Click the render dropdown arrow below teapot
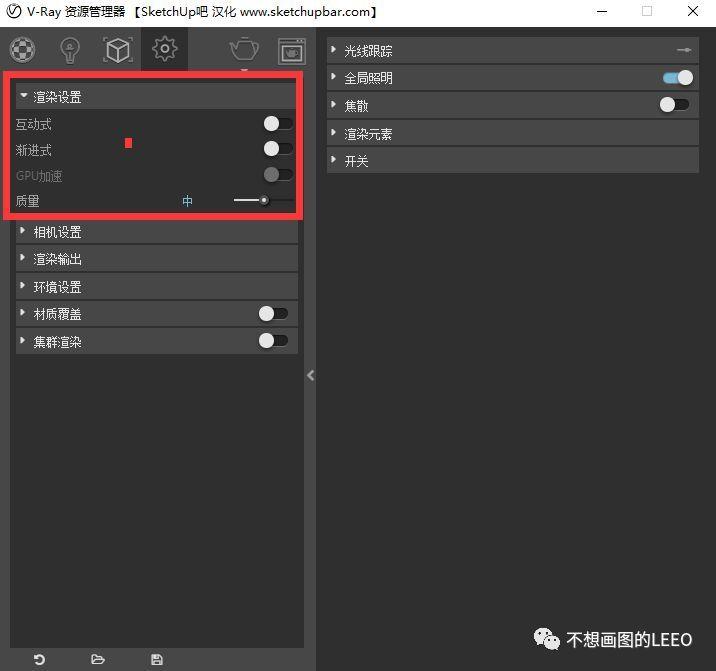The image size is (716, 671). click(x=244, y=70)
